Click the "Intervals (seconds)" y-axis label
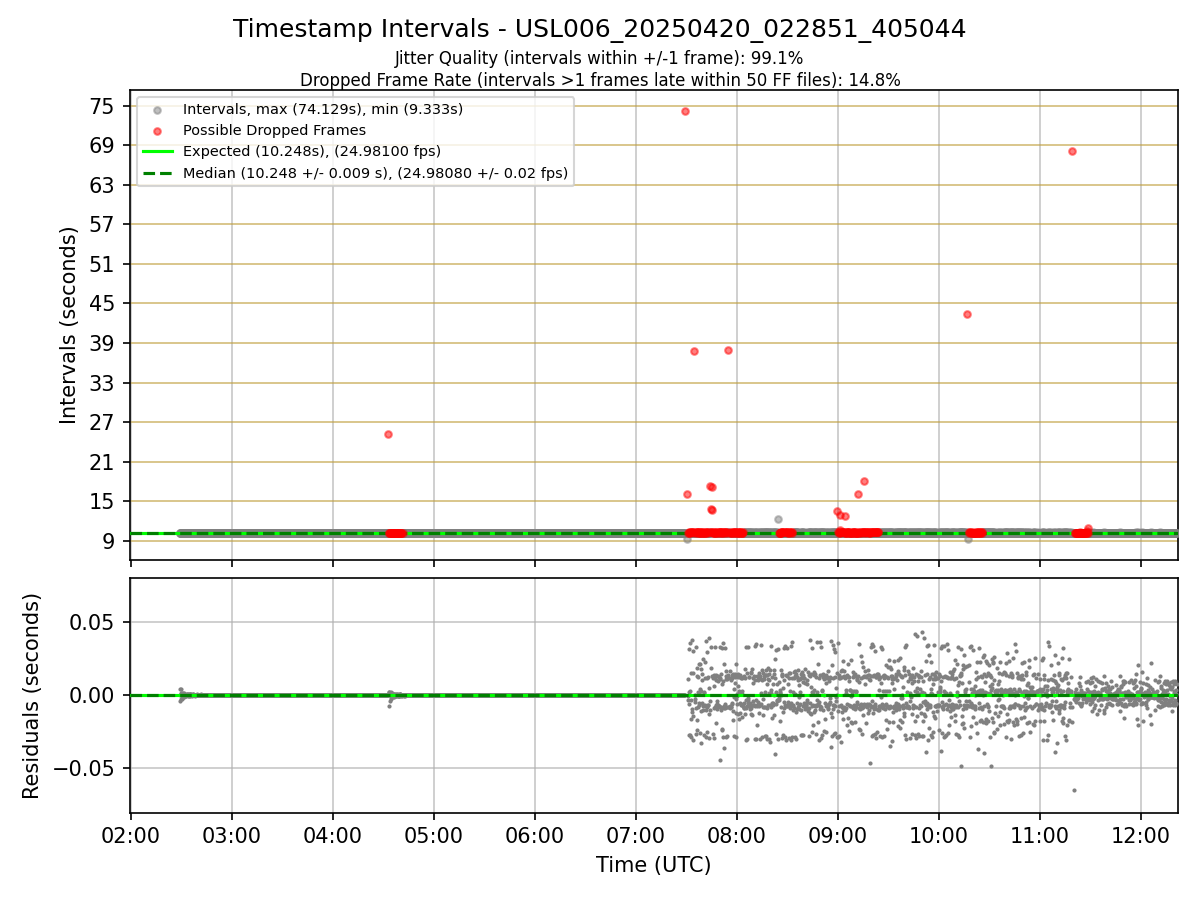 [x=68, y=325]
